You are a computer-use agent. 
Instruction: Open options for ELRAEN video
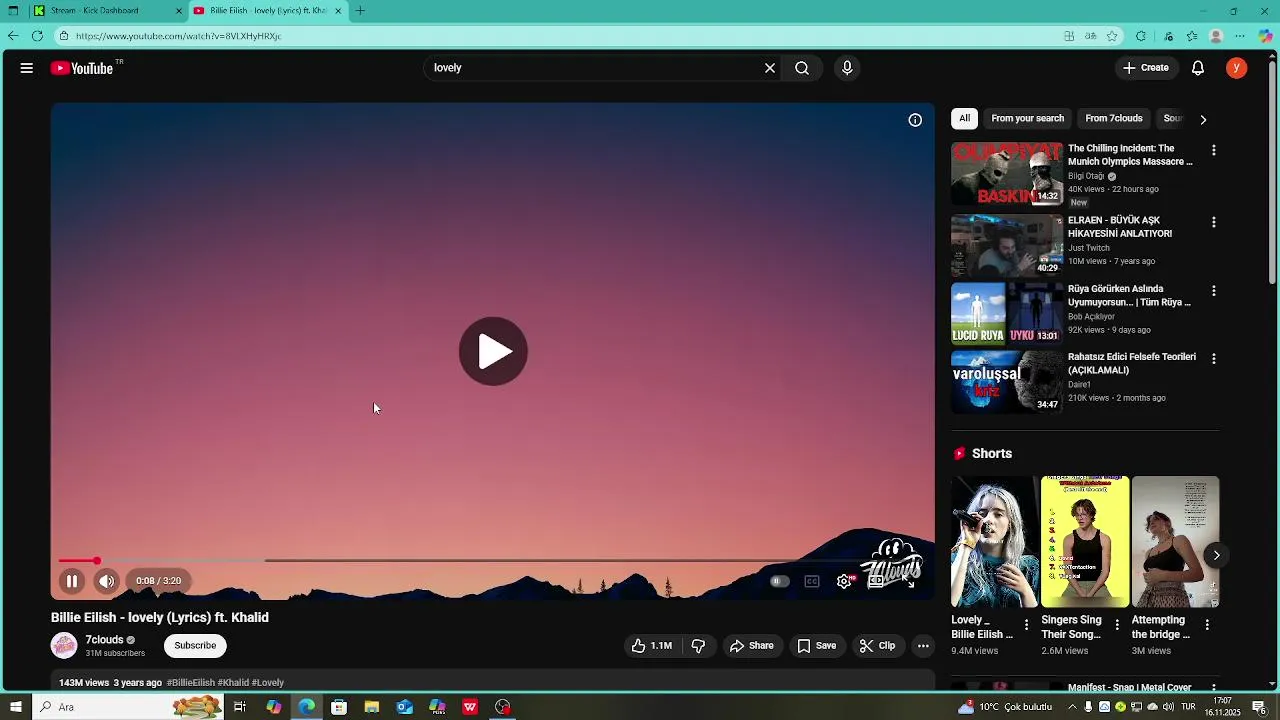[x=1214, y=222]
